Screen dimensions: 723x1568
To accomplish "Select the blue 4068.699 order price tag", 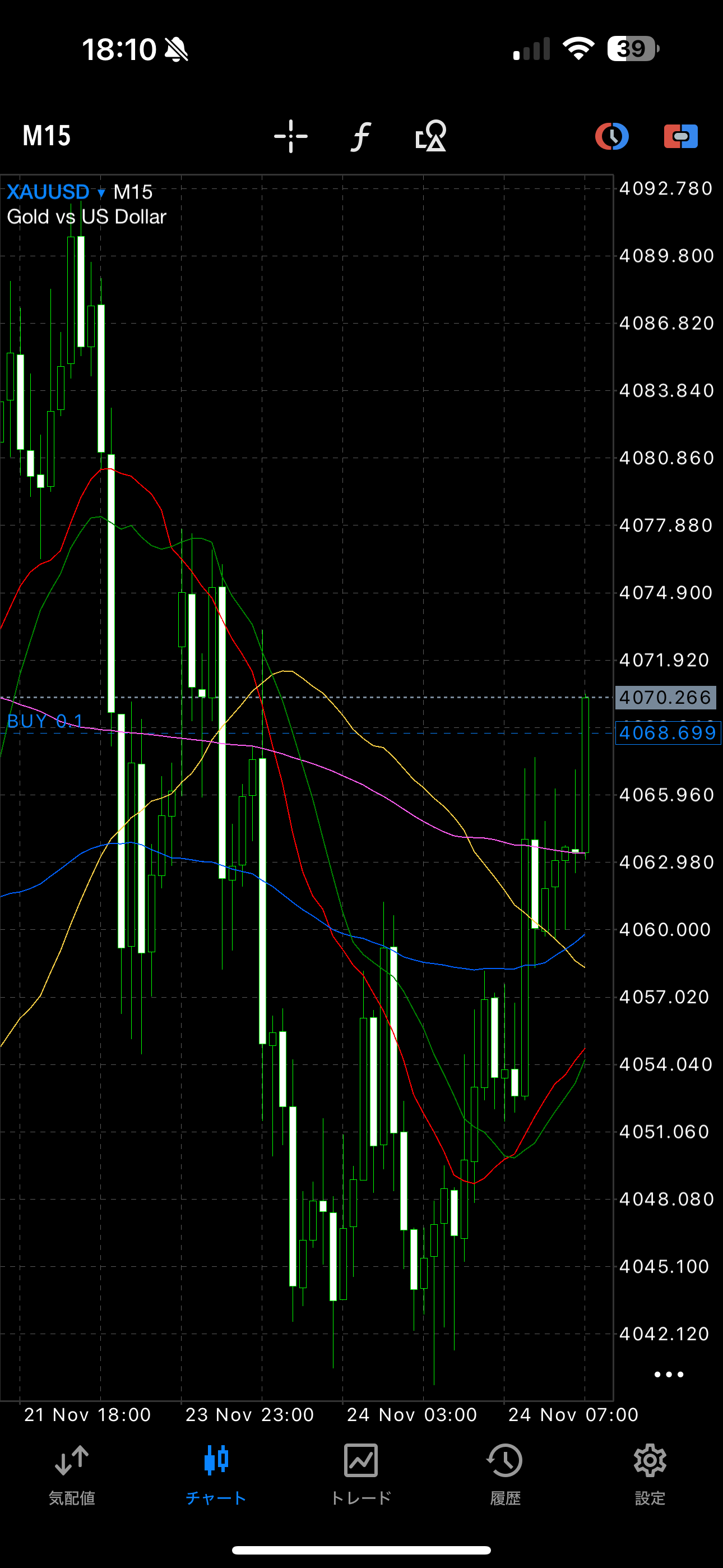I will [x=668, y=733].
